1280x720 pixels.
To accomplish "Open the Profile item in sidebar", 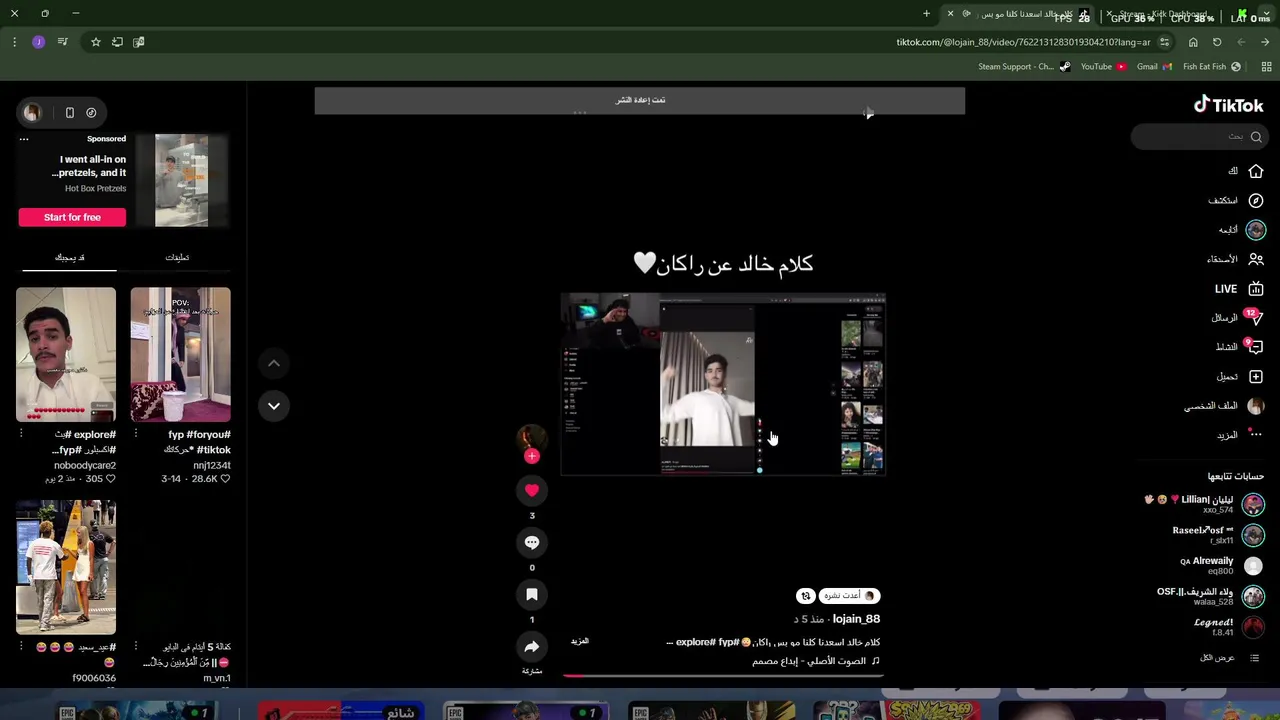I will pyautogui.click(x=1225, y=406).
